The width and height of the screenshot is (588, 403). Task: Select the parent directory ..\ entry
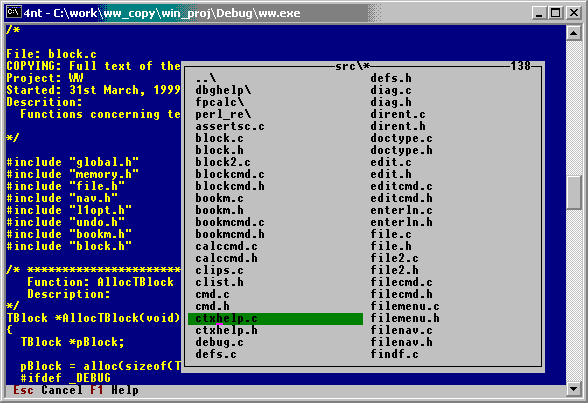[206, 78]
